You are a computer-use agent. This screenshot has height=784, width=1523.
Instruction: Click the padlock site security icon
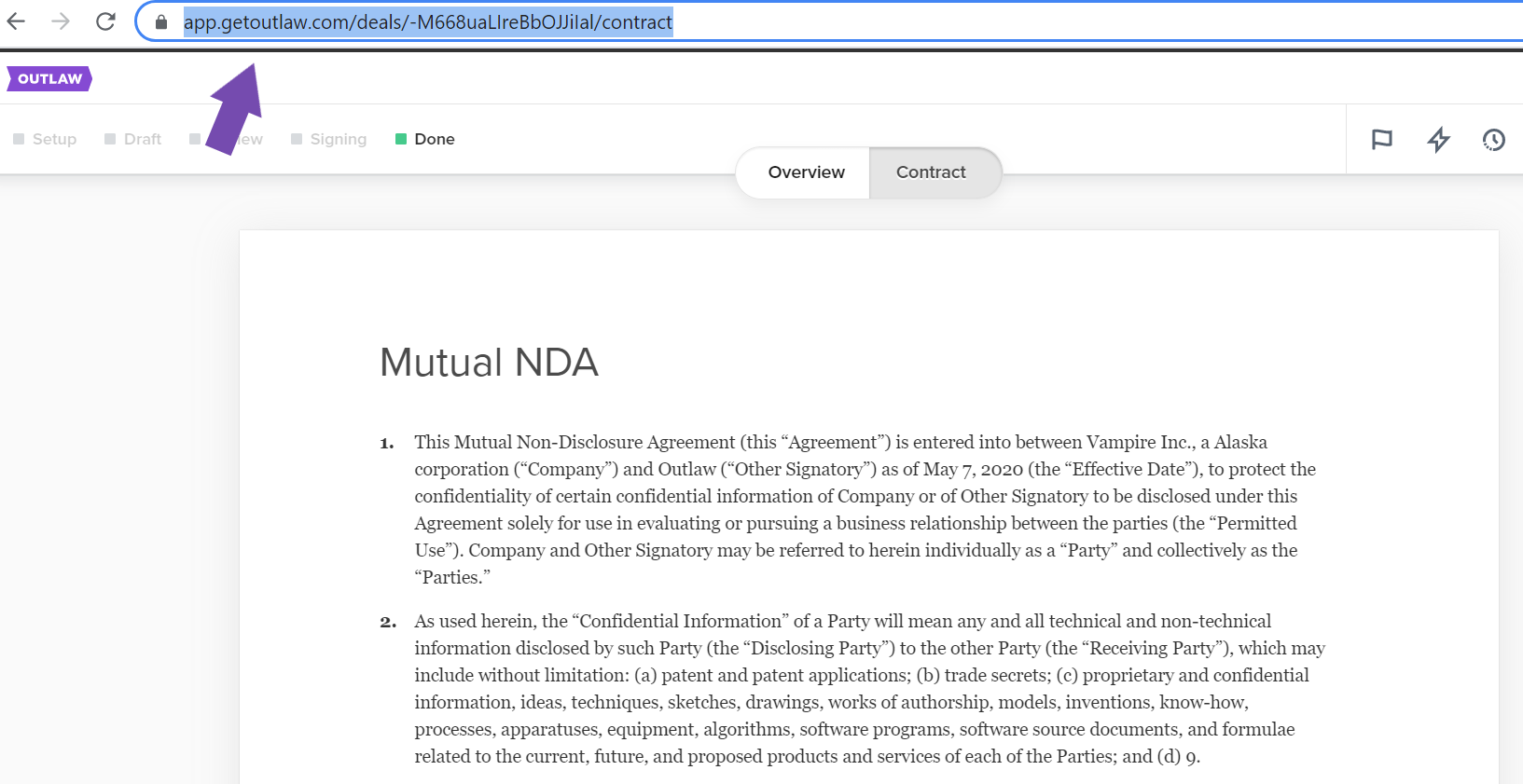click(x=161, y=22)
